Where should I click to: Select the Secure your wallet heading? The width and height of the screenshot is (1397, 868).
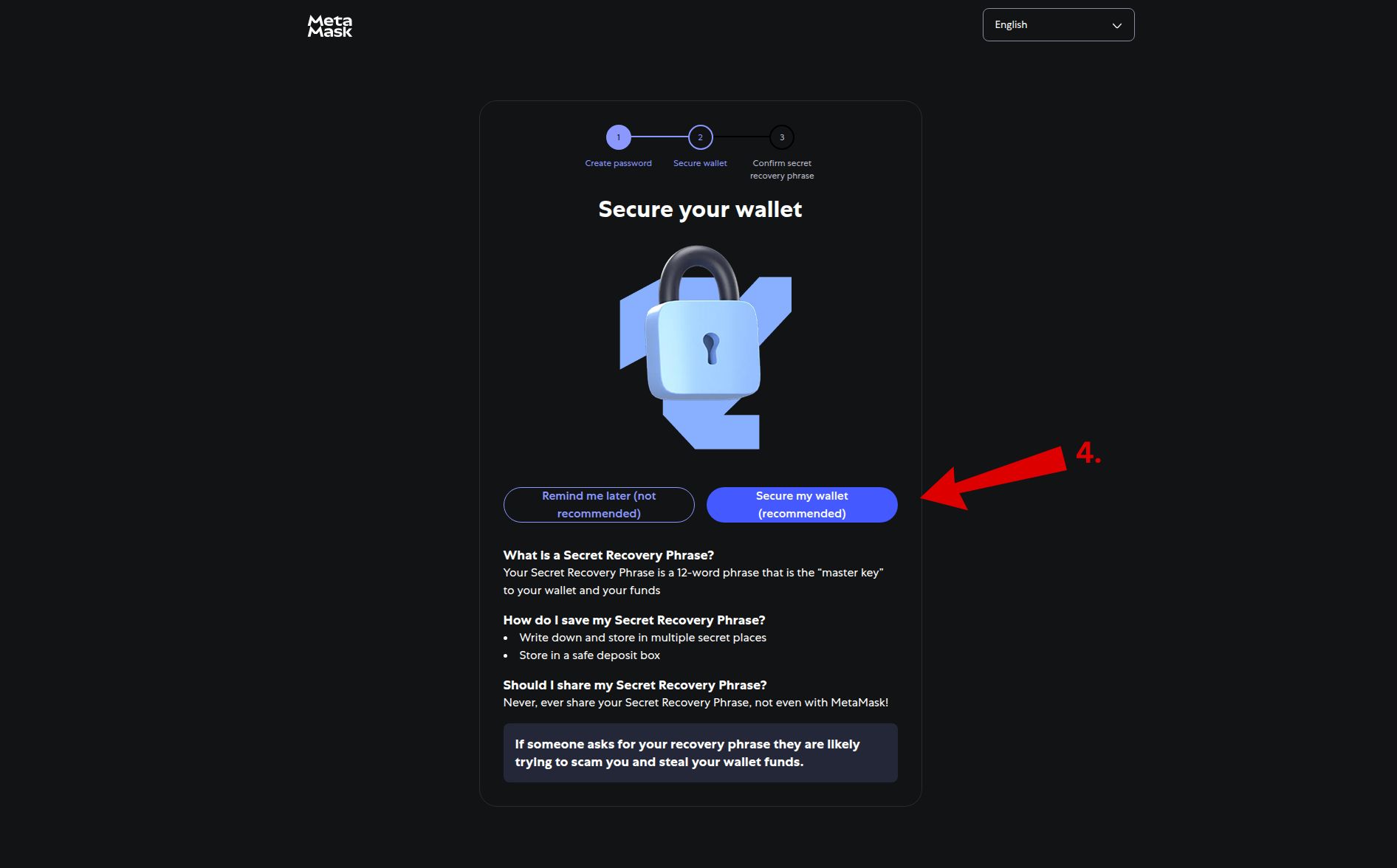(700, 209)
